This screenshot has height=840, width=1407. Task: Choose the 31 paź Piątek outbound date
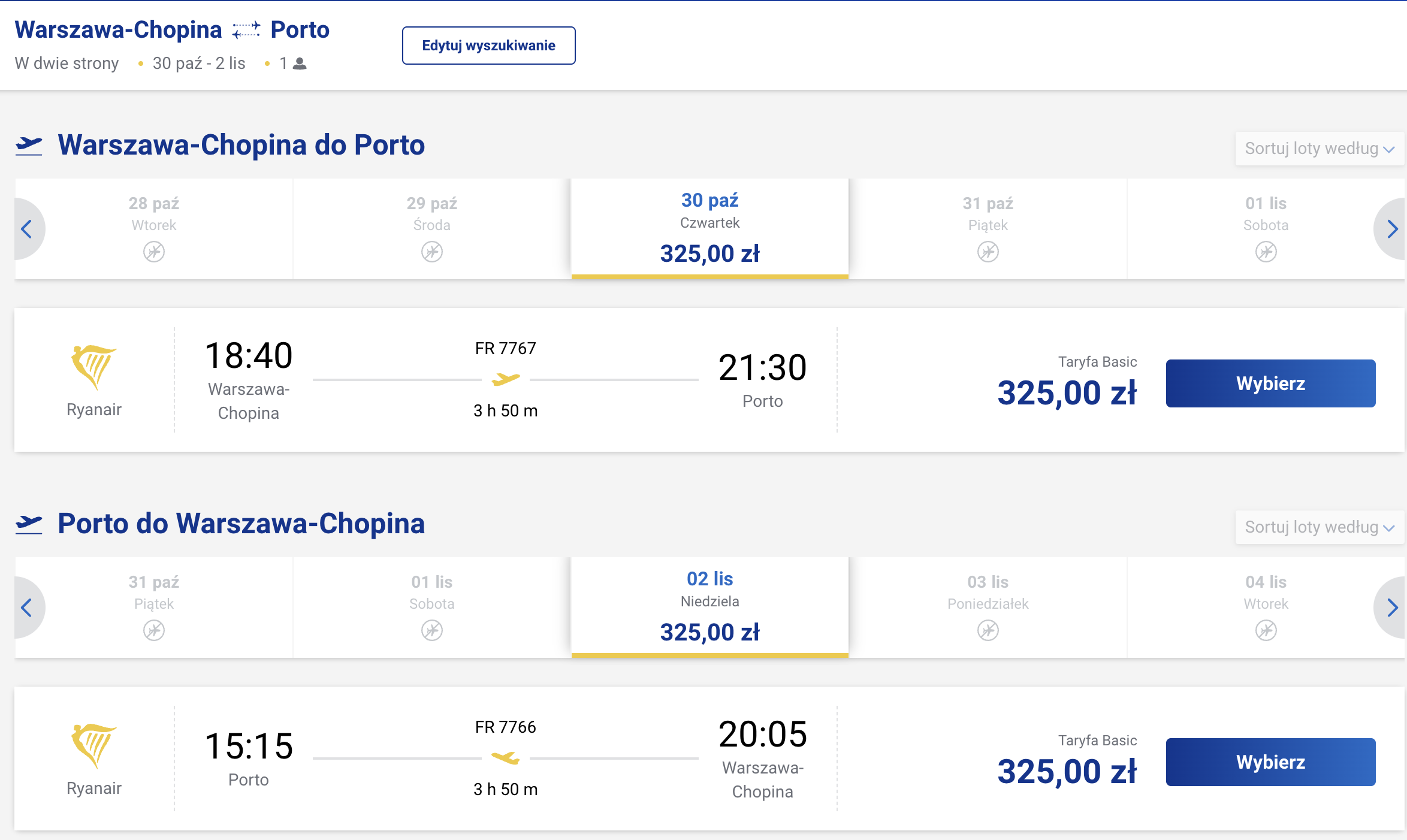(988, 229)
